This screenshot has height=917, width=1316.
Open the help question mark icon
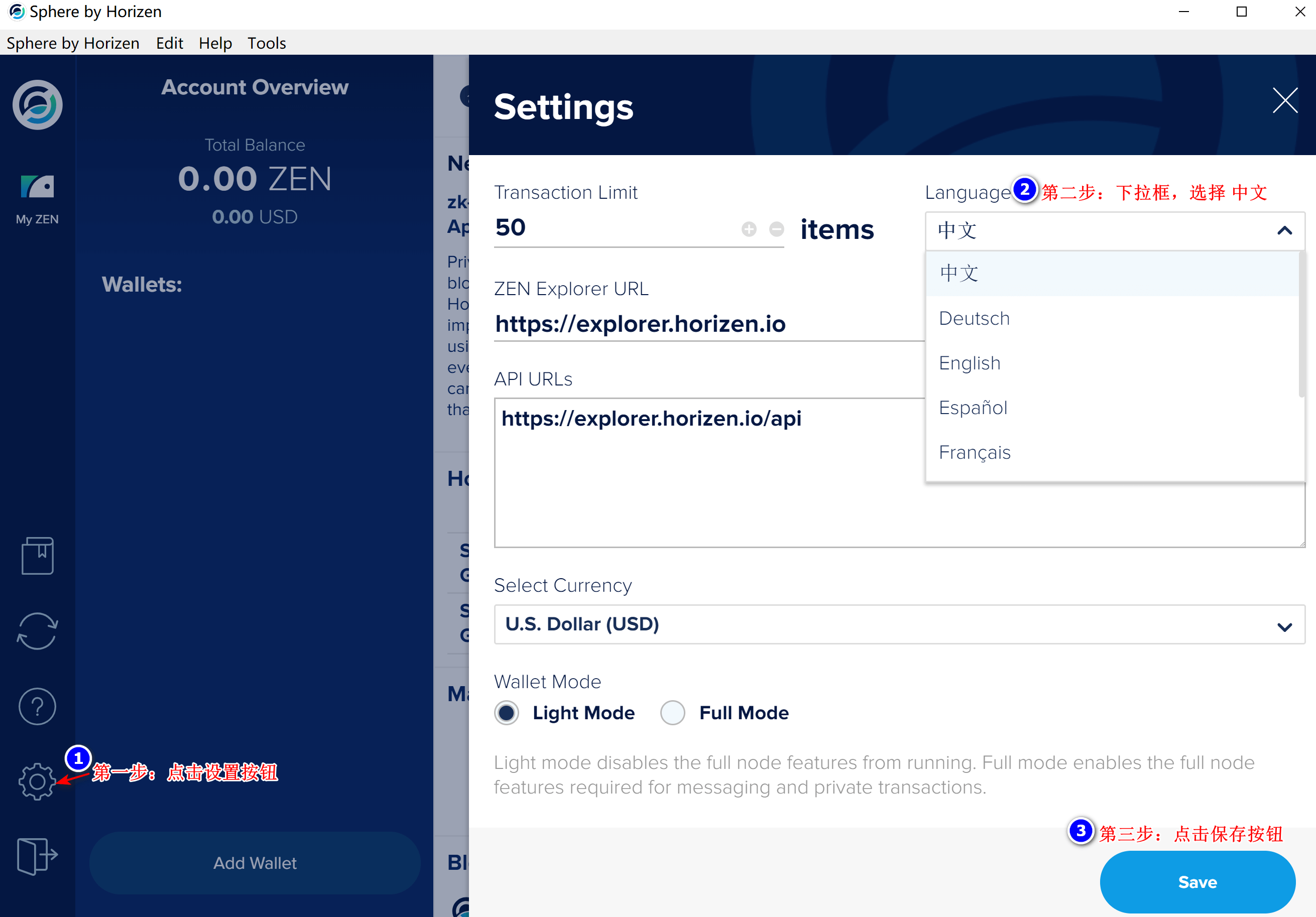tap(37, 706)
